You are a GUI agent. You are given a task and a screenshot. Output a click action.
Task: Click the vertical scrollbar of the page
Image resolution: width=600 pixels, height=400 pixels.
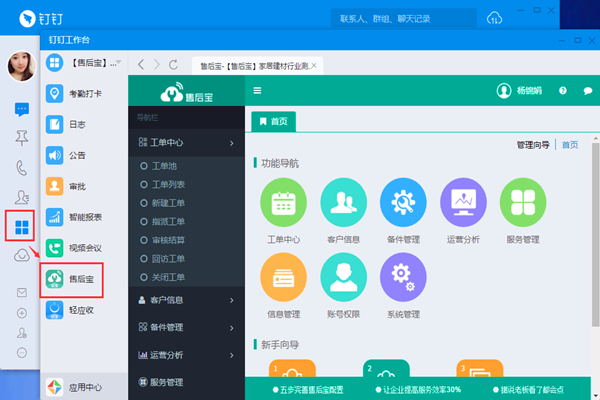[595, 234]
